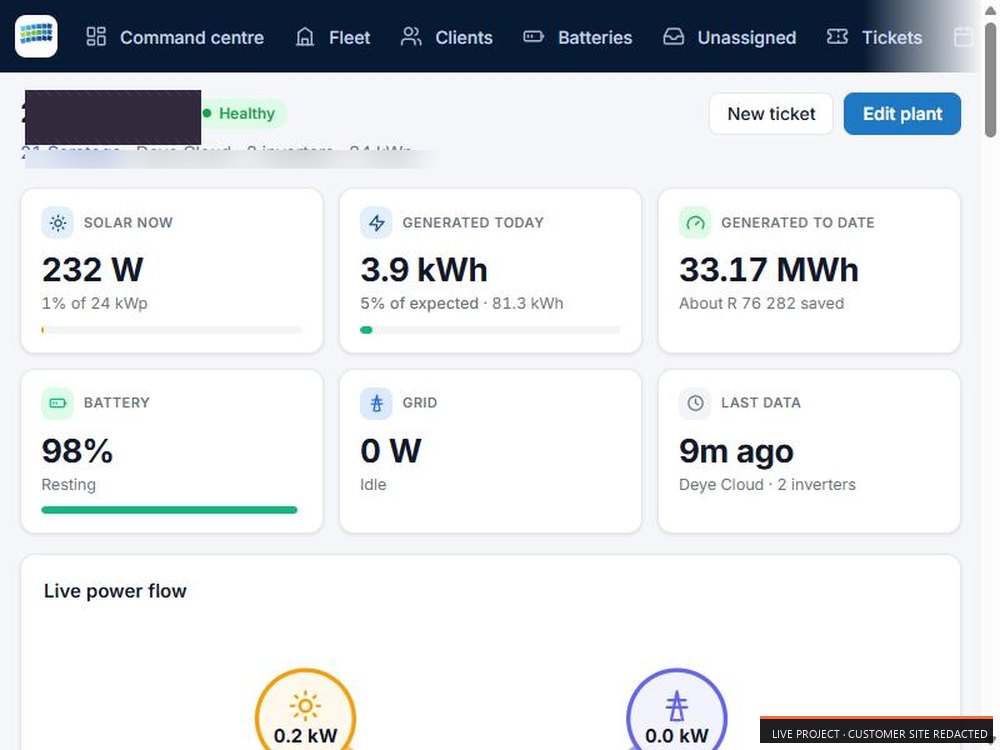Screen dimensions: 1000x750
Task: Click the Solar Now progress bar
Action: (x=172, y=330)
